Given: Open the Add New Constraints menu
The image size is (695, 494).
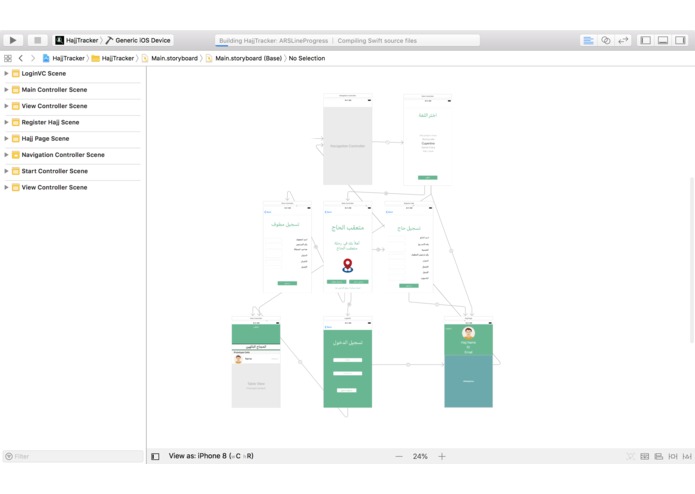Looking at the screenshot, I should tap(673, 456).
